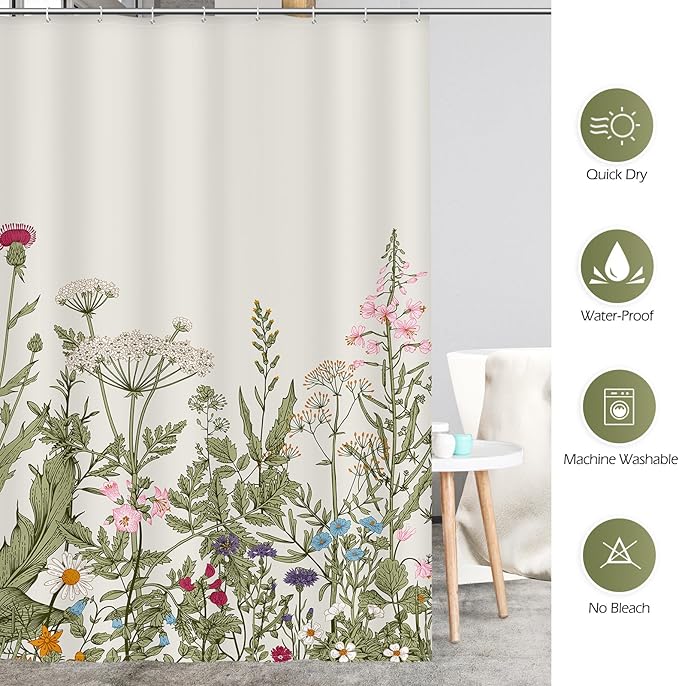Select the "Water-Proof" text label
679x686 pixels.
click(x=616, y=316)
